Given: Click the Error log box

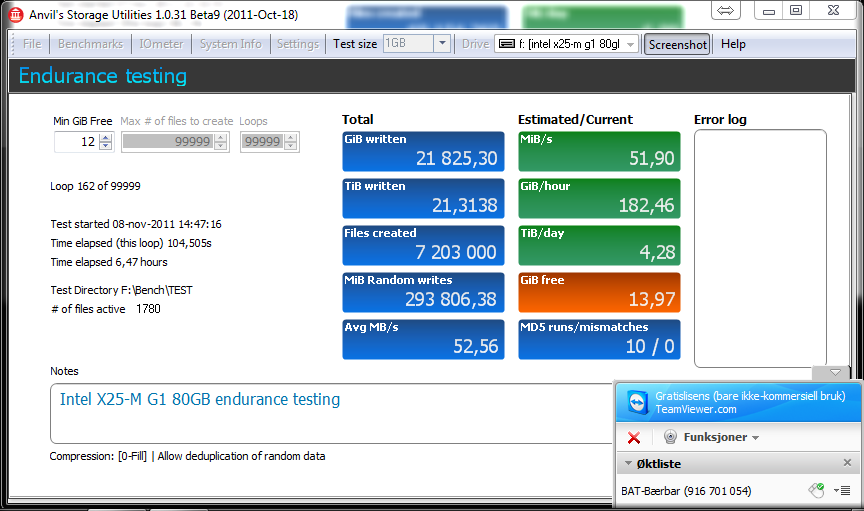Looking at the screenshot, I should [760, 248].
